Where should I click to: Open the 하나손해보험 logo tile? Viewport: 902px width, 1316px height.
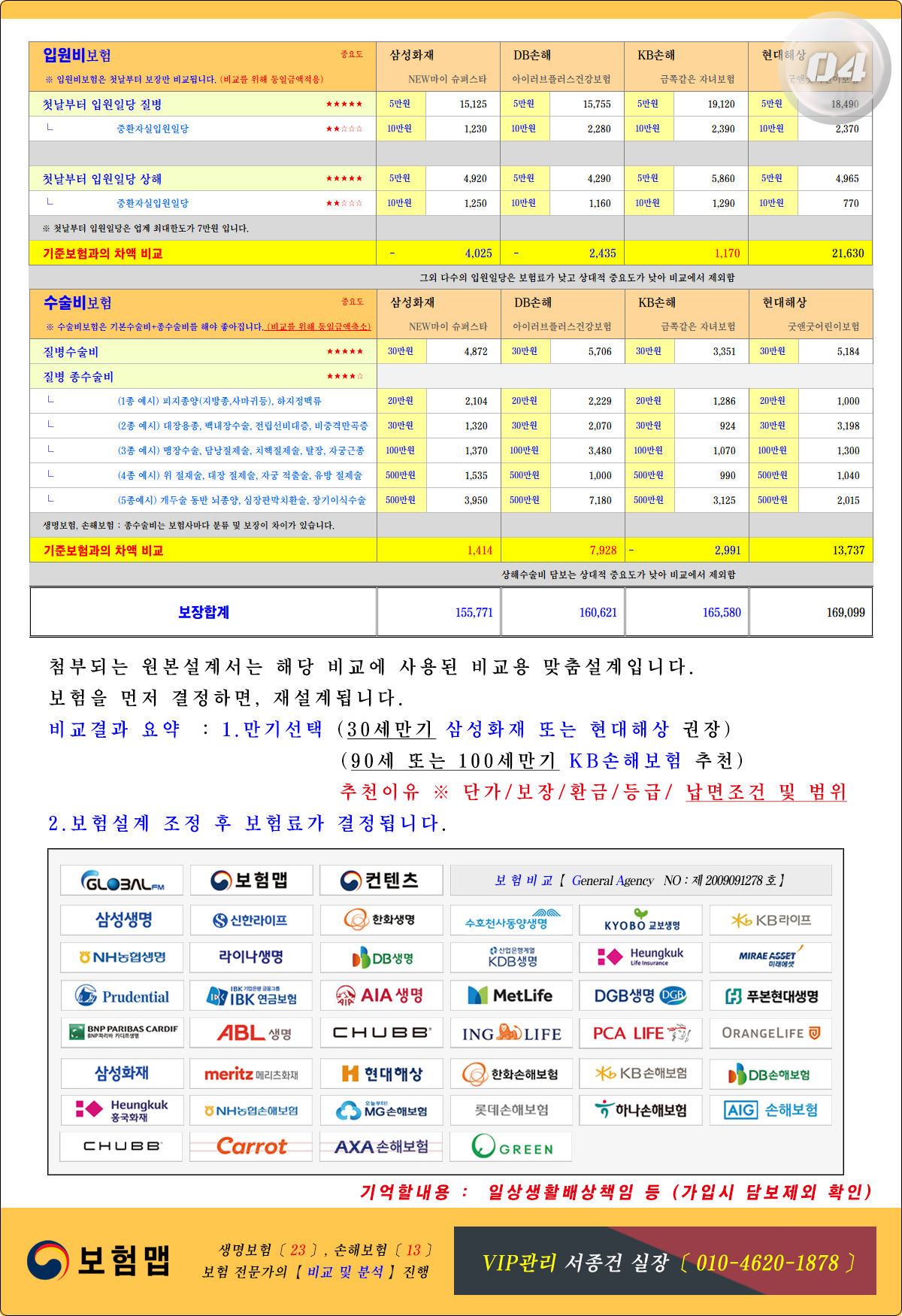click(641, 1110)
